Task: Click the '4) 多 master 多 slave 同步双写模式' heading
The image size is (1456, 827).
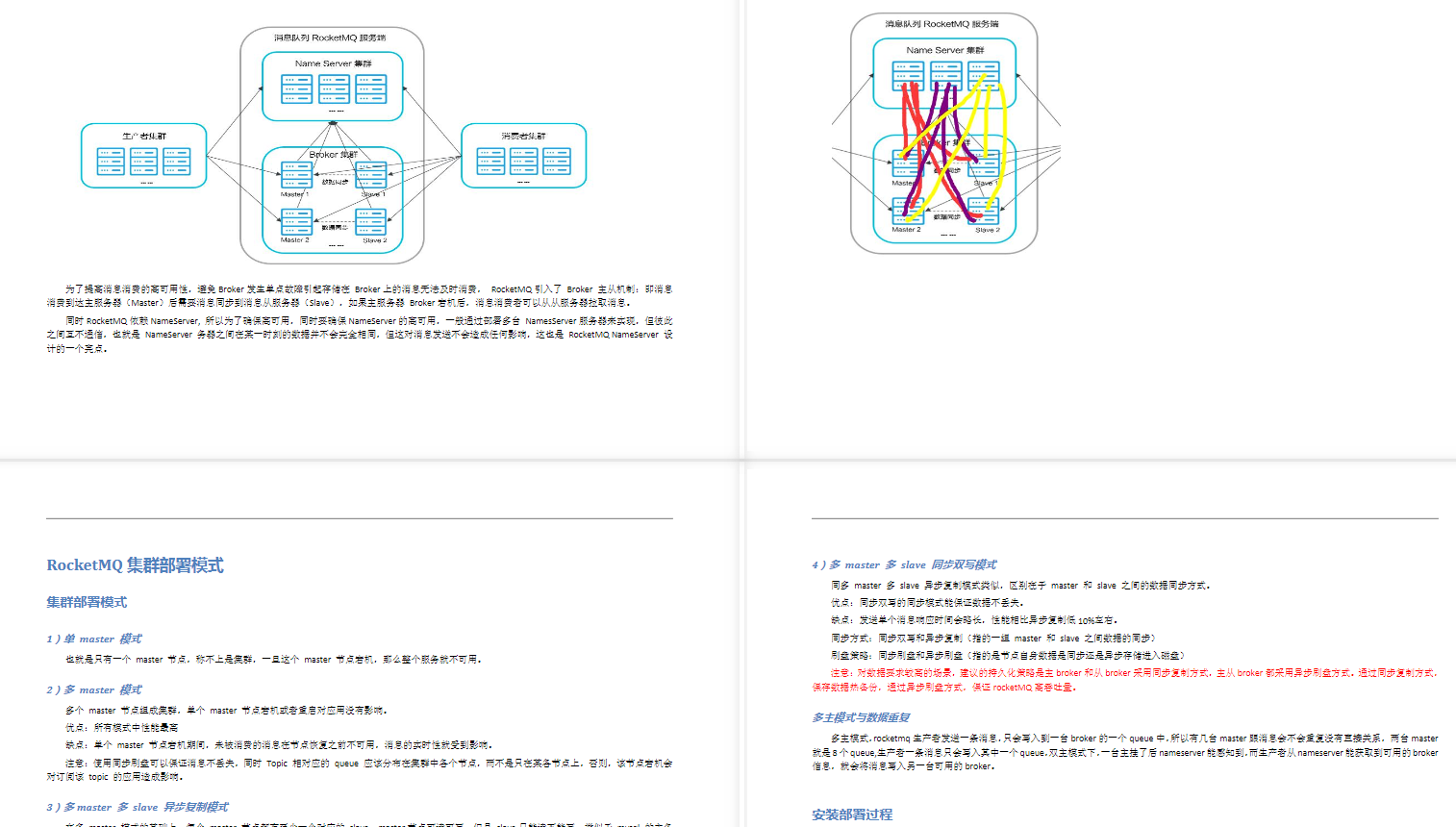Action: (x=904, y=564)
